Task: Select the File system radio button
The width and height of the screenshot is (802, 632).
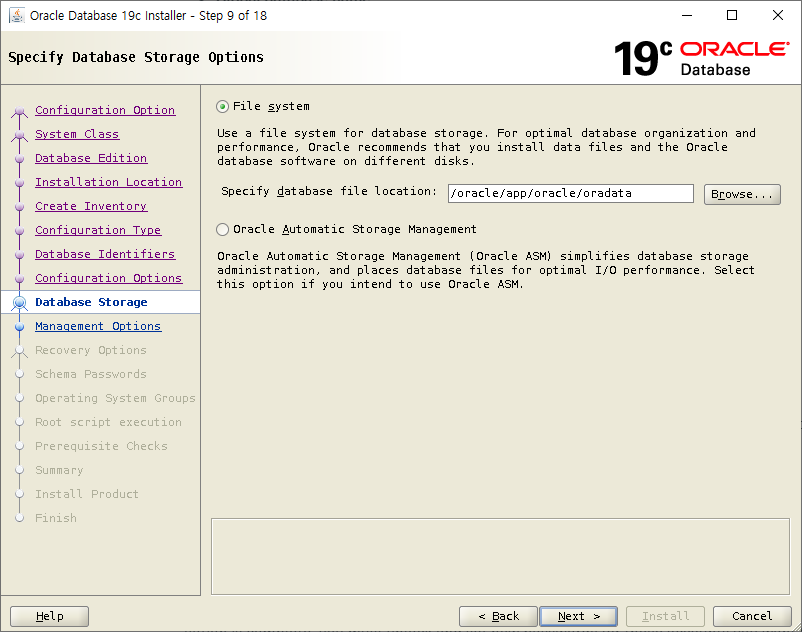Action: coord(222,106)
